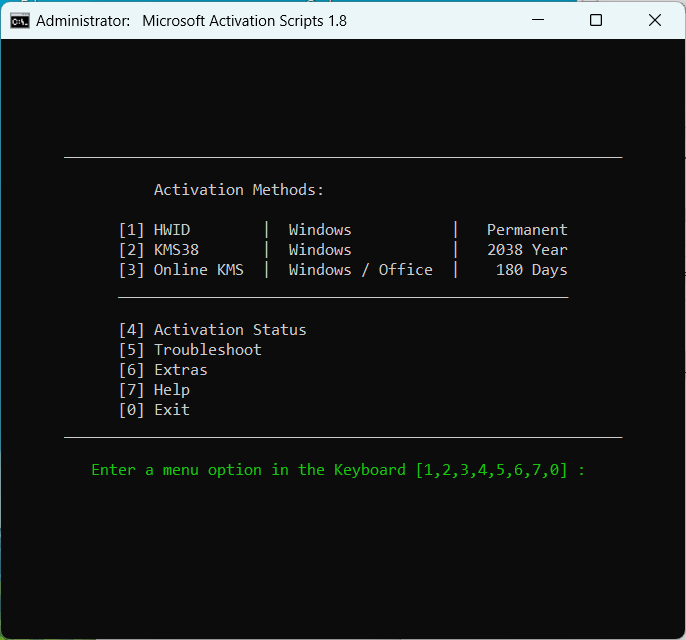The image size is (686, 640).
Task: Click 'Windows' in the KMS38 row
Action: click(x=320, y=250)
